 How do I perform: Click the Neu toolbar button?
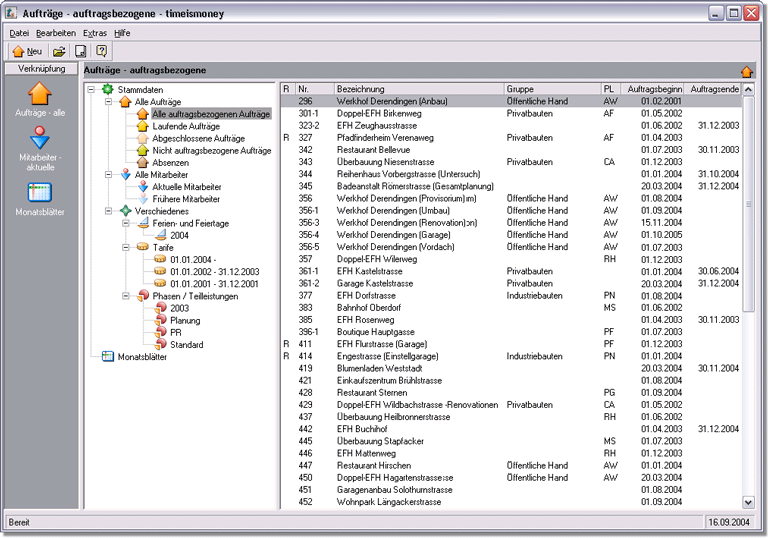(x=27, y=51)
